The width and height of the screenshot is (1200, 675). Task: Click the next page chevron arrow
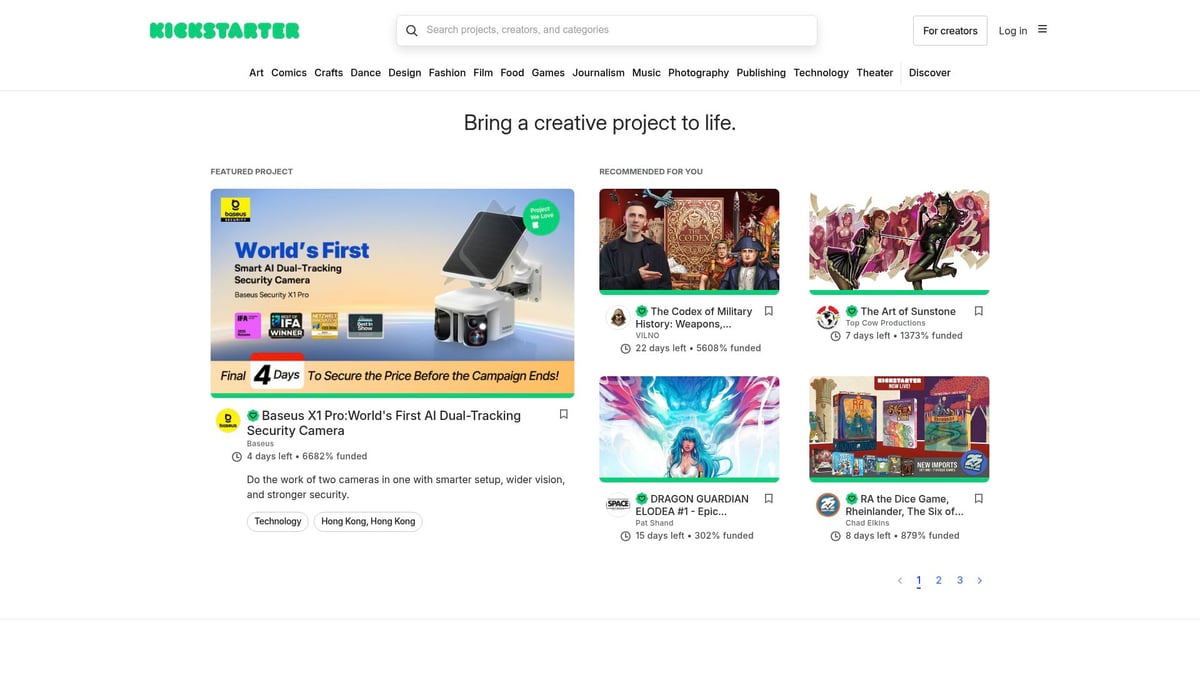tap(979, 580)
